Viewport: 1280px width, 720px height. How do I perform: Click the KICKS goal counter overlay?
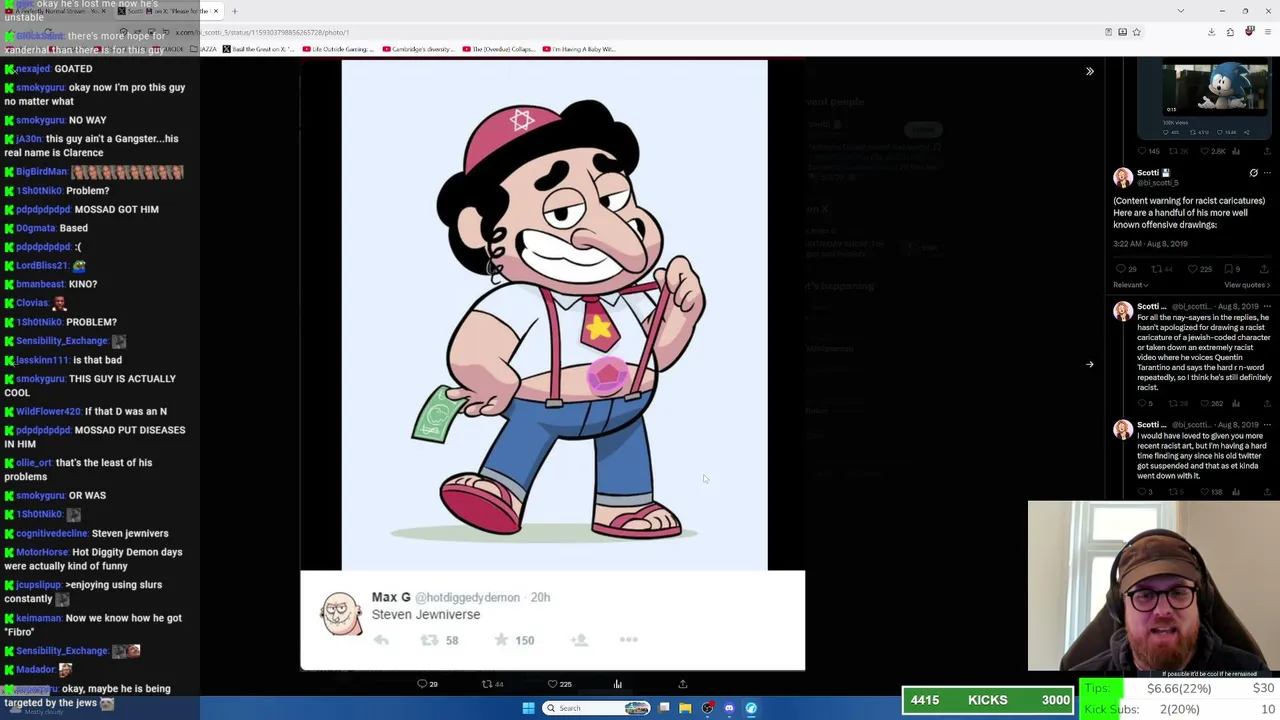pos(988,700)
